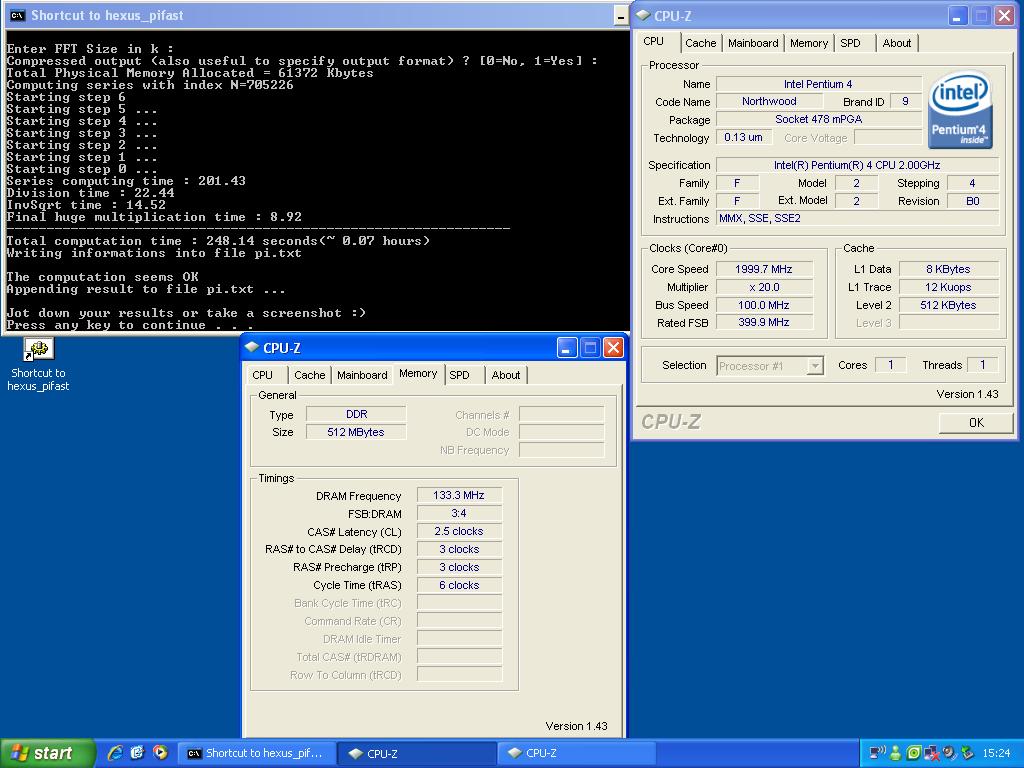Click the Code Name Northwood field
Screen dimensions: 1024x768
pyautogui.click(x=769, y=101)
